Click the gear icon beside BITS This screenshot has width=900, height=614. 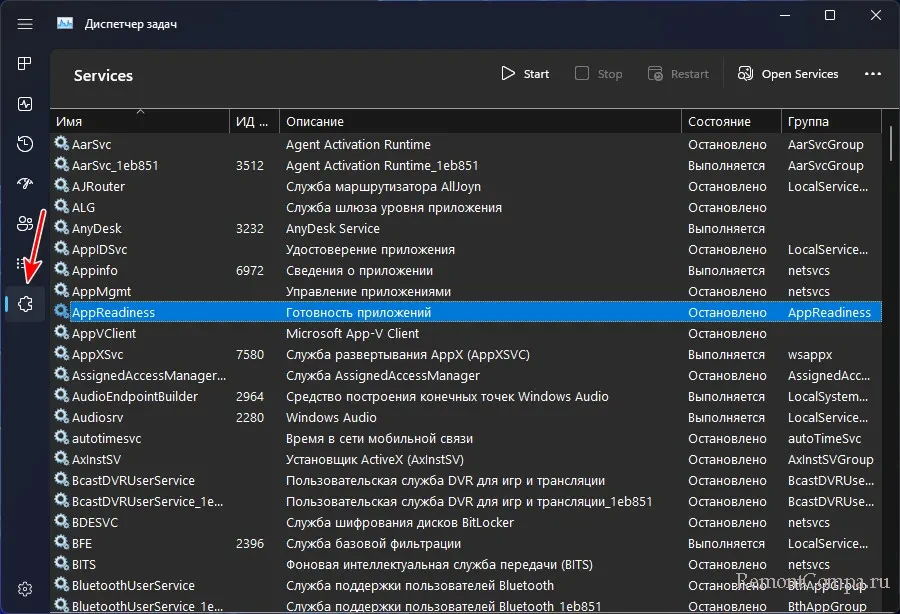coord(61,564)
